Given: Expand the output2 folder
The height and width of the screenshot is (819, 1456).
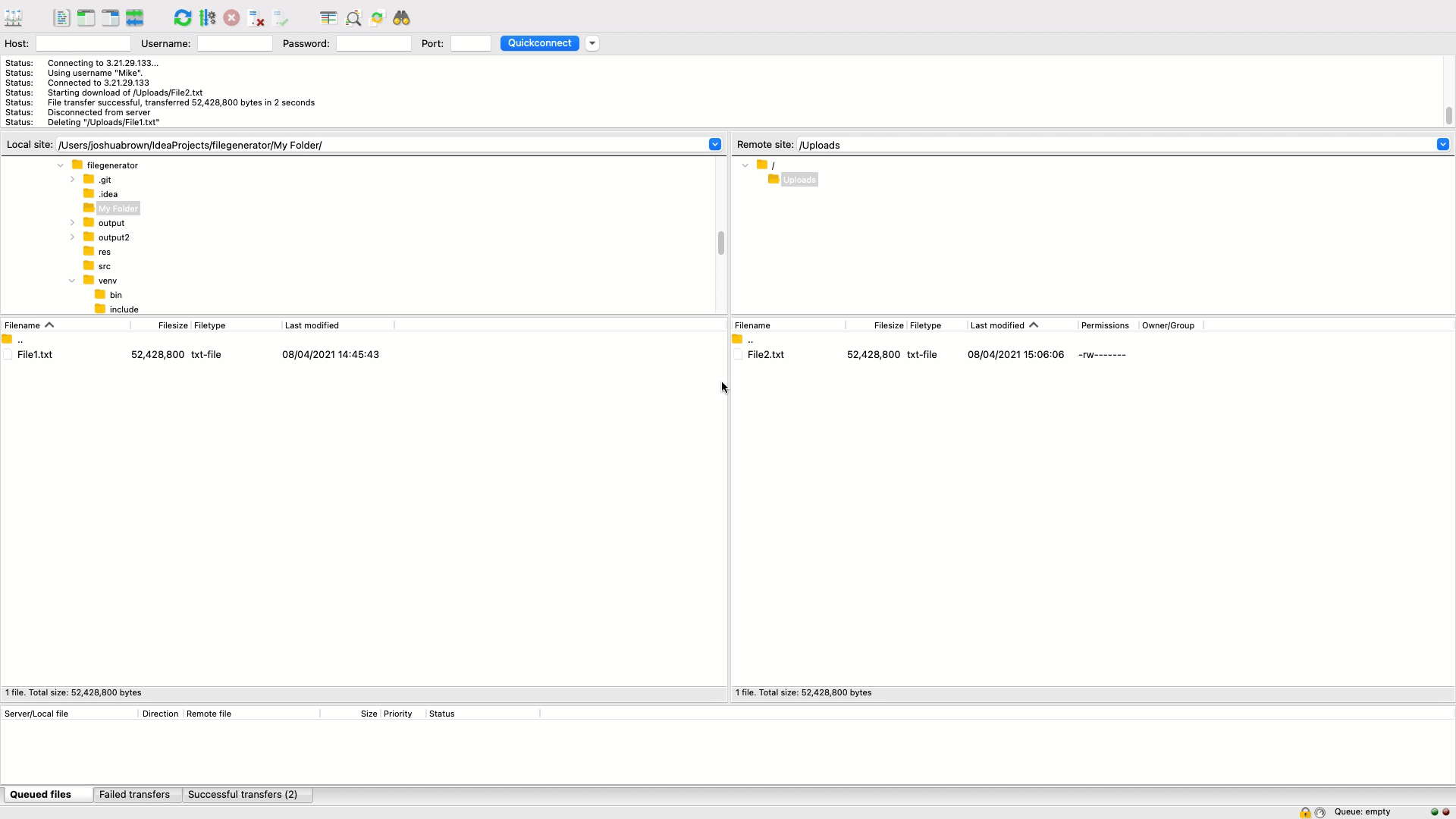Looking at the screenshot, I should click(x=72, y=237).
